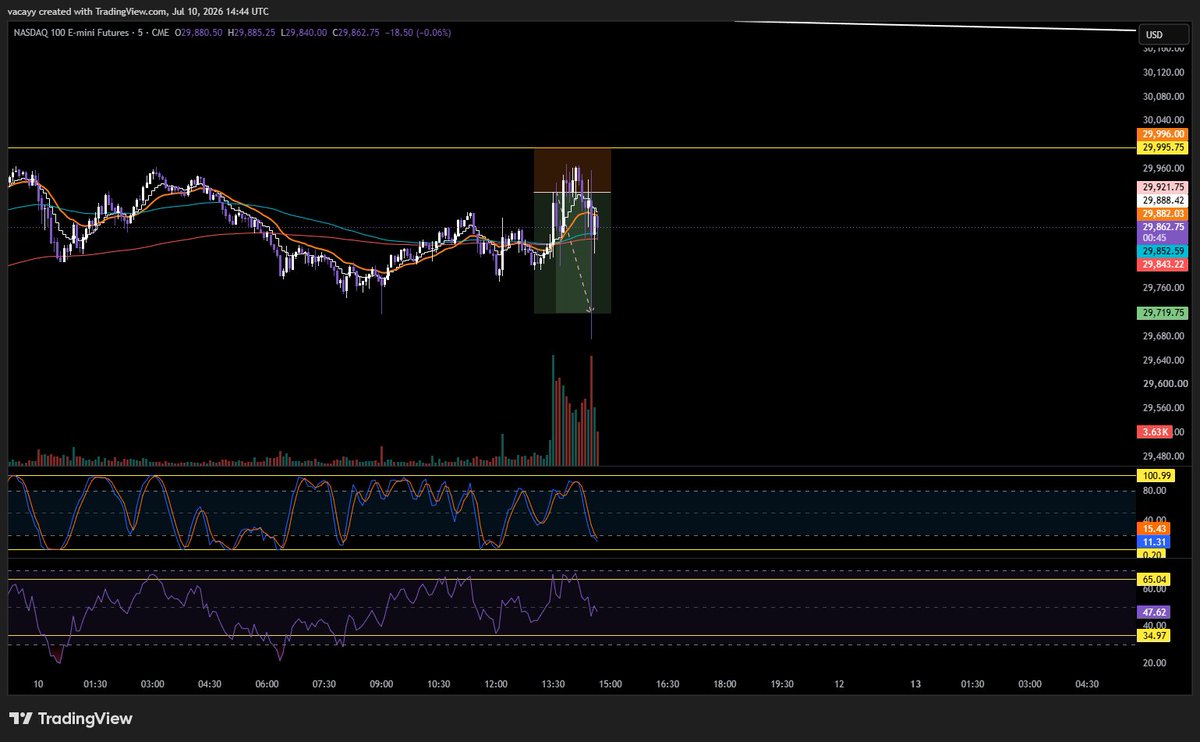1200x742 pixels.
Task: Click the 09:00 time axis label
Action: [381, 684]
